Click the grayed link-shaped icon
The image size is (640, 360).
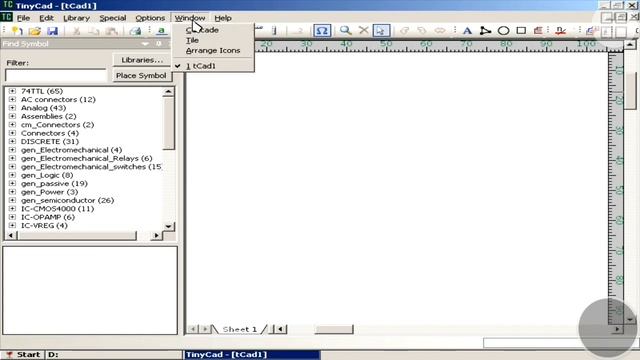440,31
